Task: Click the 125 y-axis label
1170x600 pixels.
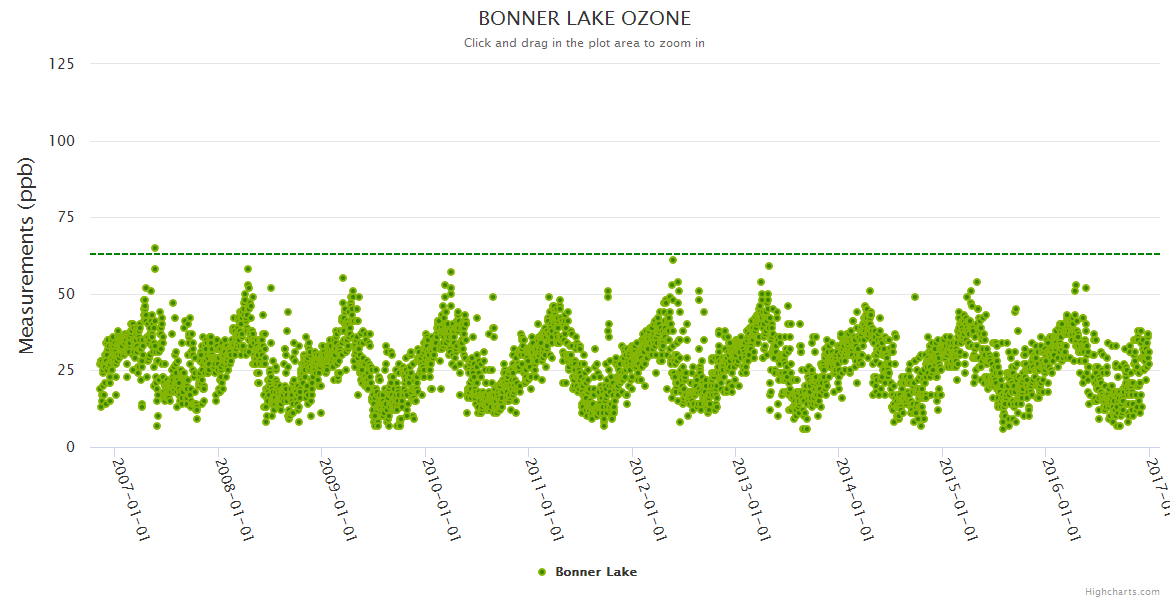Action: (61, 64)
